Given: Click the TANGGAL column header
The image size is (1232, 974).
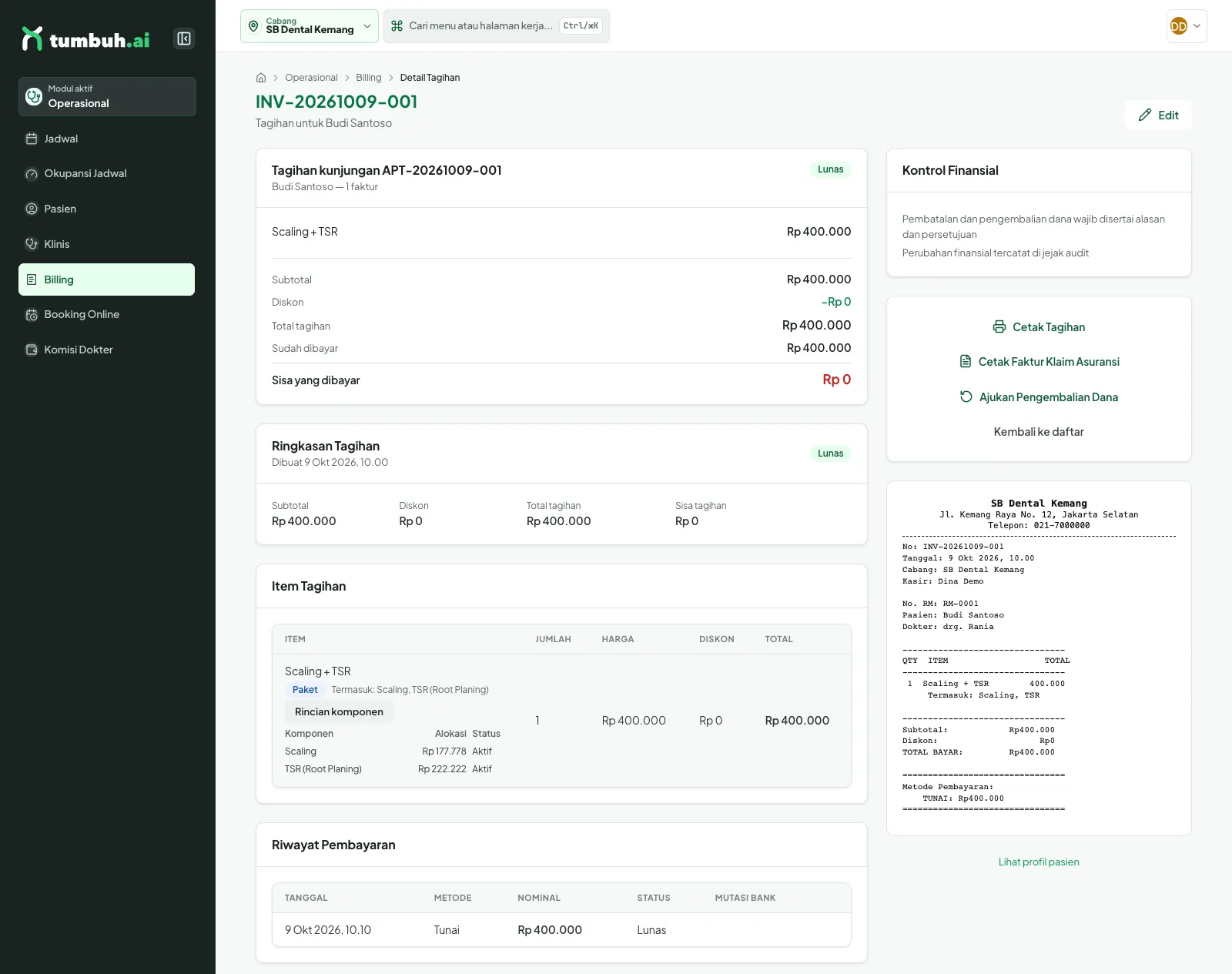Looking at the screenshot, I should pyautogui.click(x=306, y=898).
